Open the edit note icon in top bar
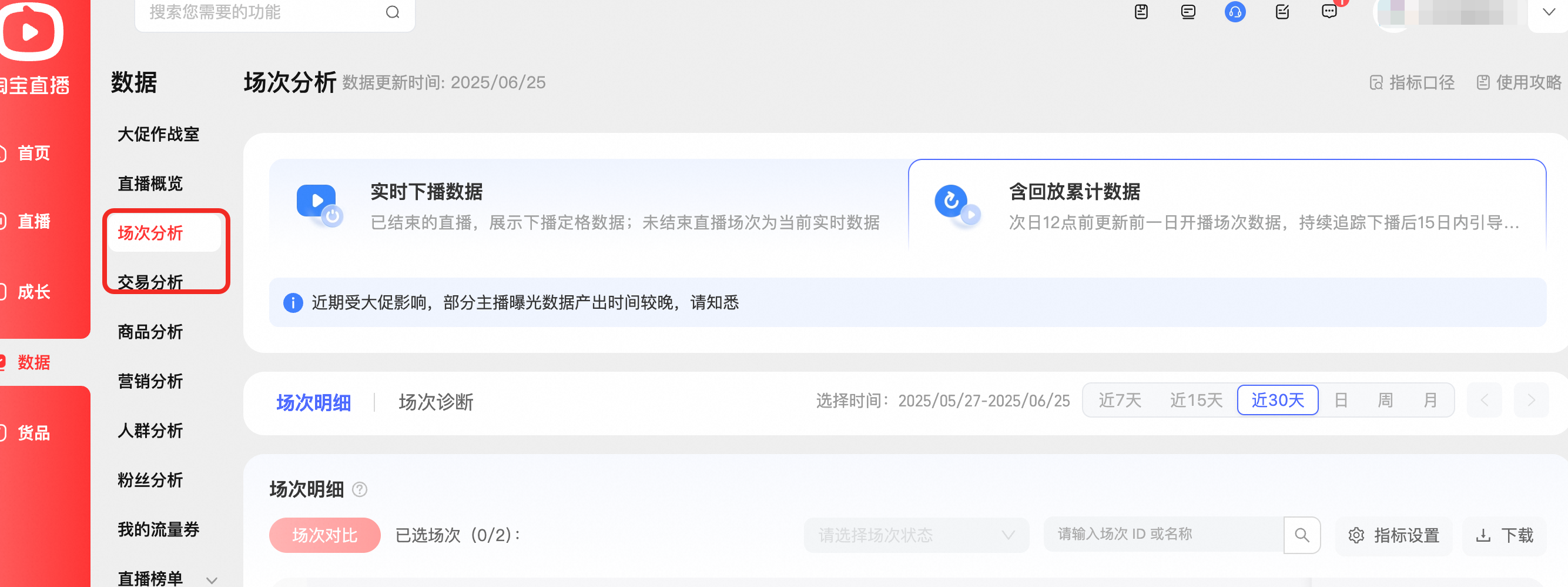This screenshot has width=1568, height=587. 1282,12
